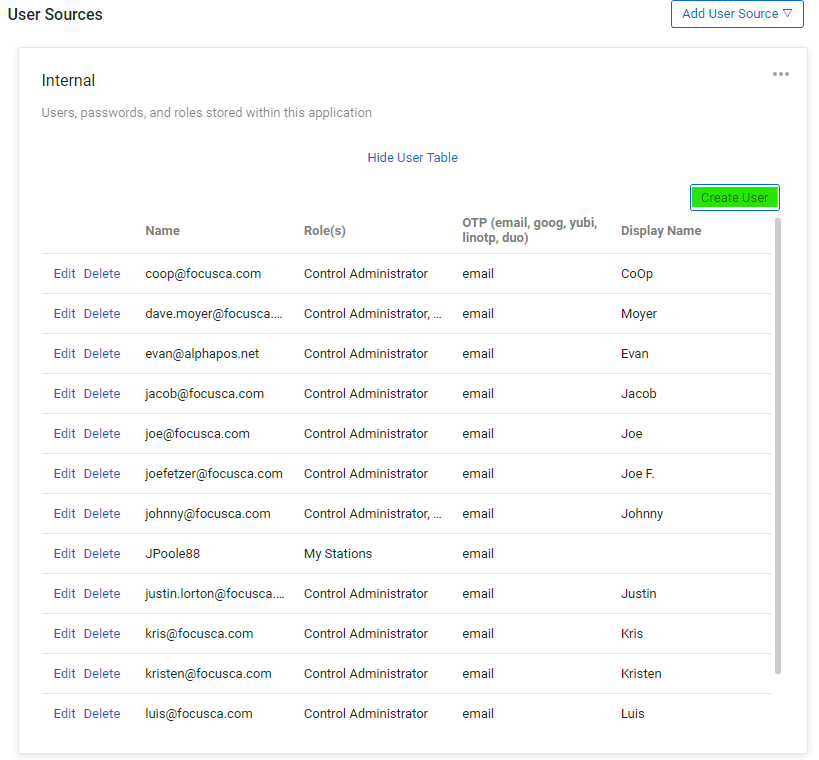
Task: Edit the user coop@focusca.com
Action: pos(64,273)
